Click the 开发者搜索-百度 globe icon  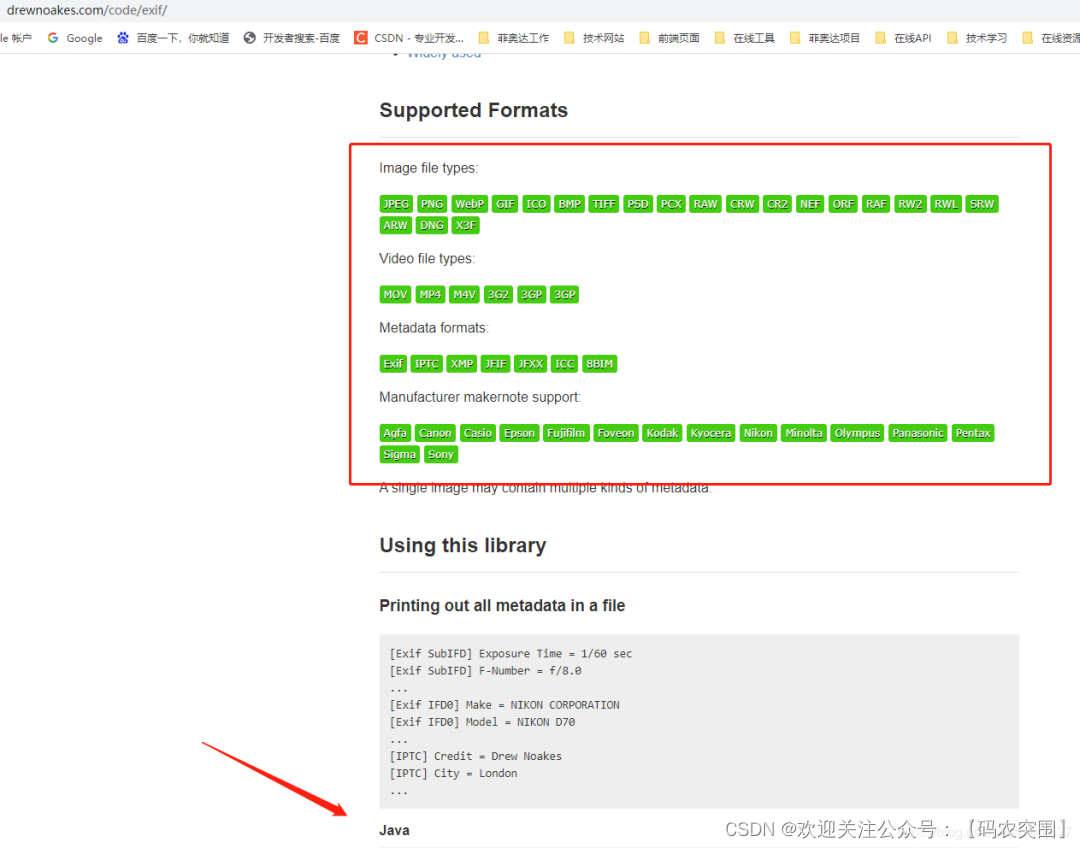[249, 38]
